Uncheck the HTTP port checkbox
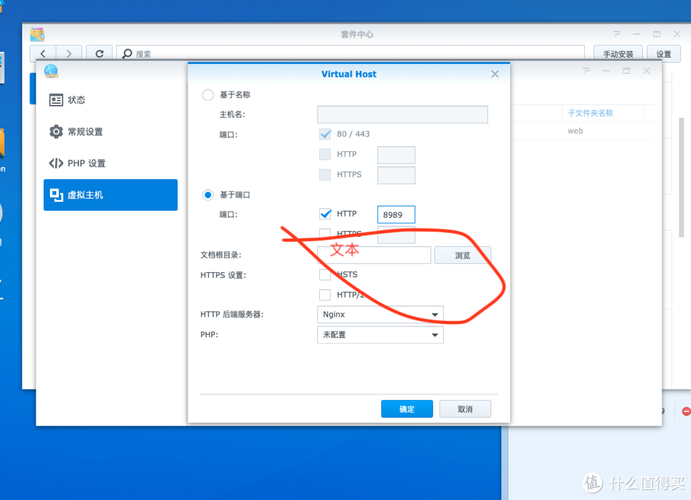This screenshot has width=691, height=500. (x=325, y=214)
